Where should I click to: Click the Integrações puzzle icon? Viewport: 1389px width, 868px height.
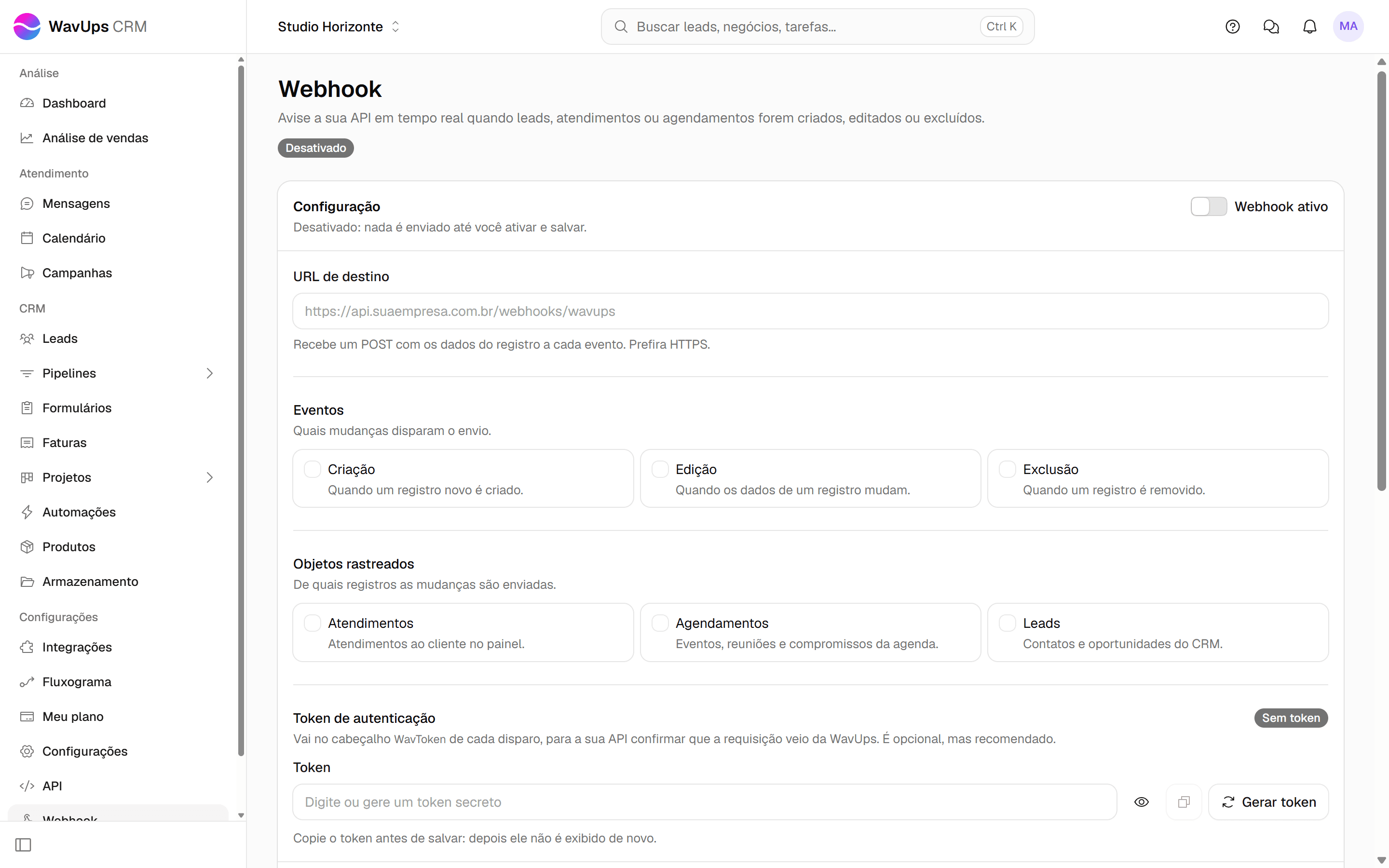coord(27,647)
